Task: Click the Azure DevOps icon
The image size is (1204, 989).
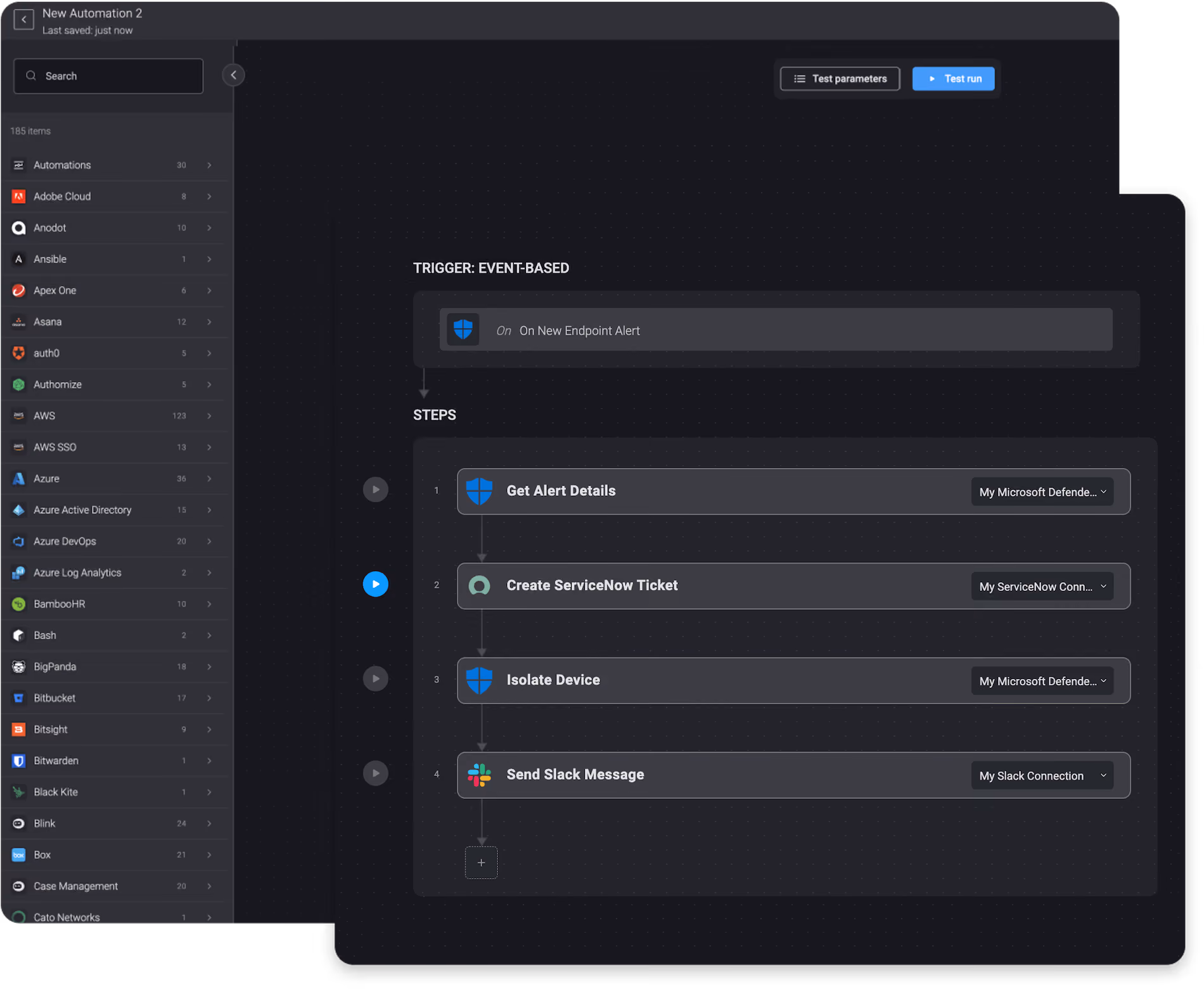Action: click(x=19, y=541)
